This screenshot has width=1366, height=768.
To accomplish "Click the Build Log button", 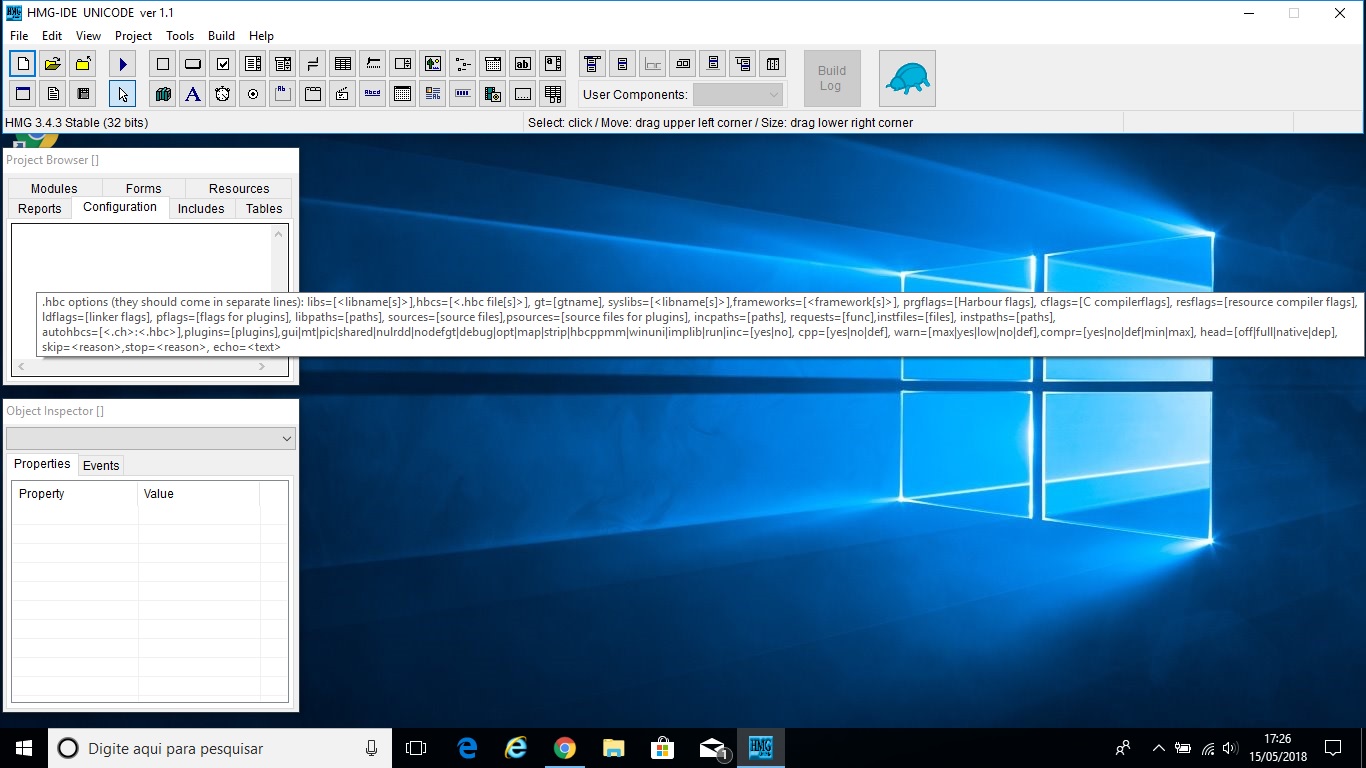I will coord(832,79).
